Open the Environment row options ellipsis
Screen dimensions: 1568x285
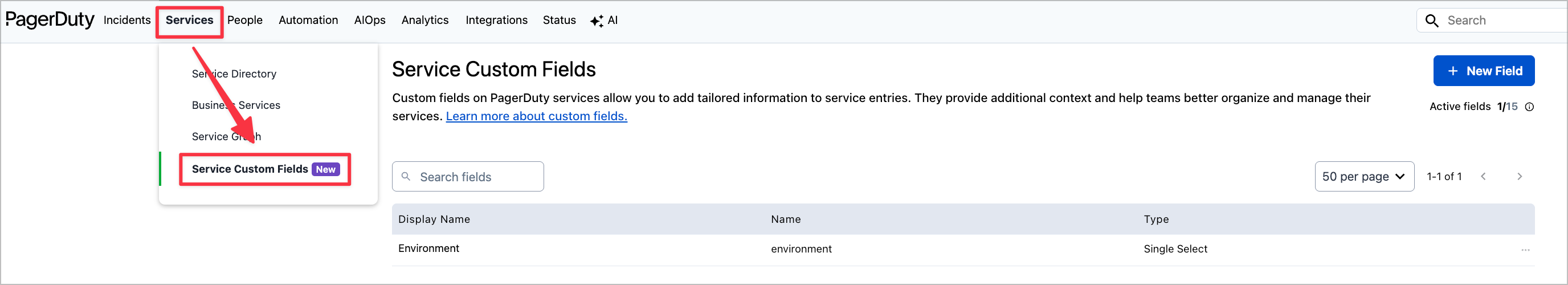[1525, 250]
